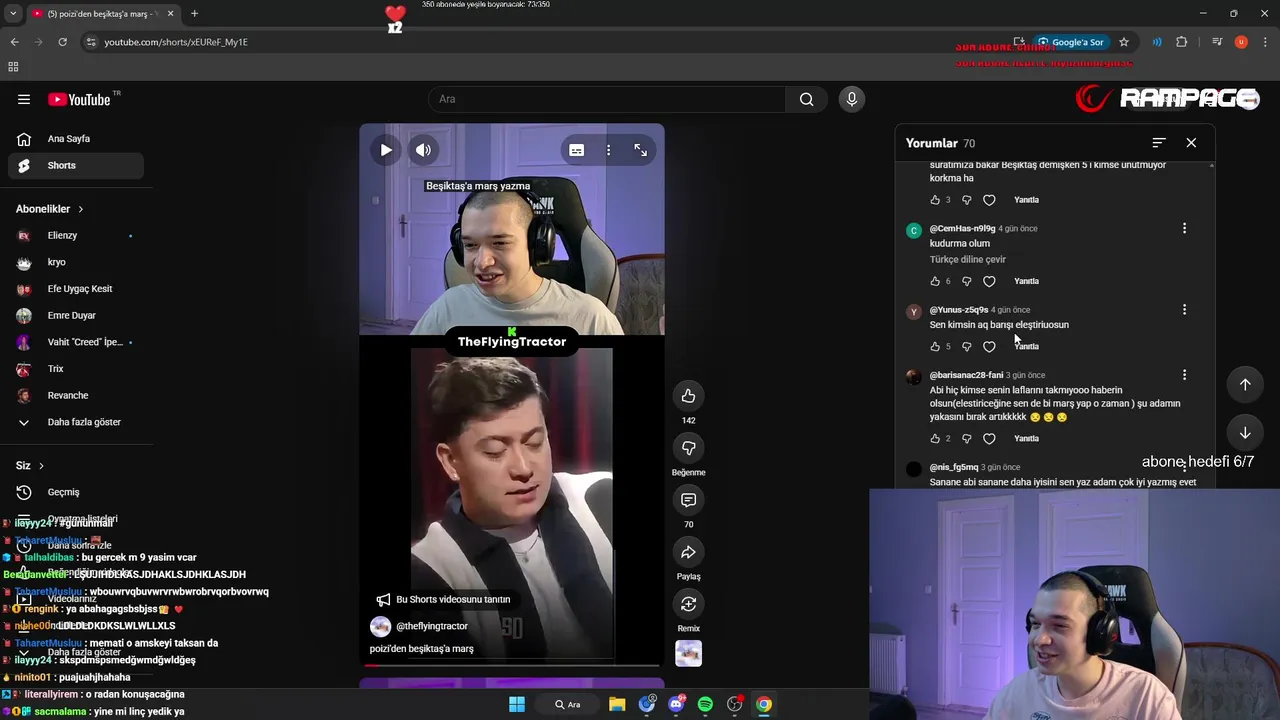Open the Emre Duyar channel
Image resolution: width=1280 pixels, height=720 pixels.
[x=76, y=315]
